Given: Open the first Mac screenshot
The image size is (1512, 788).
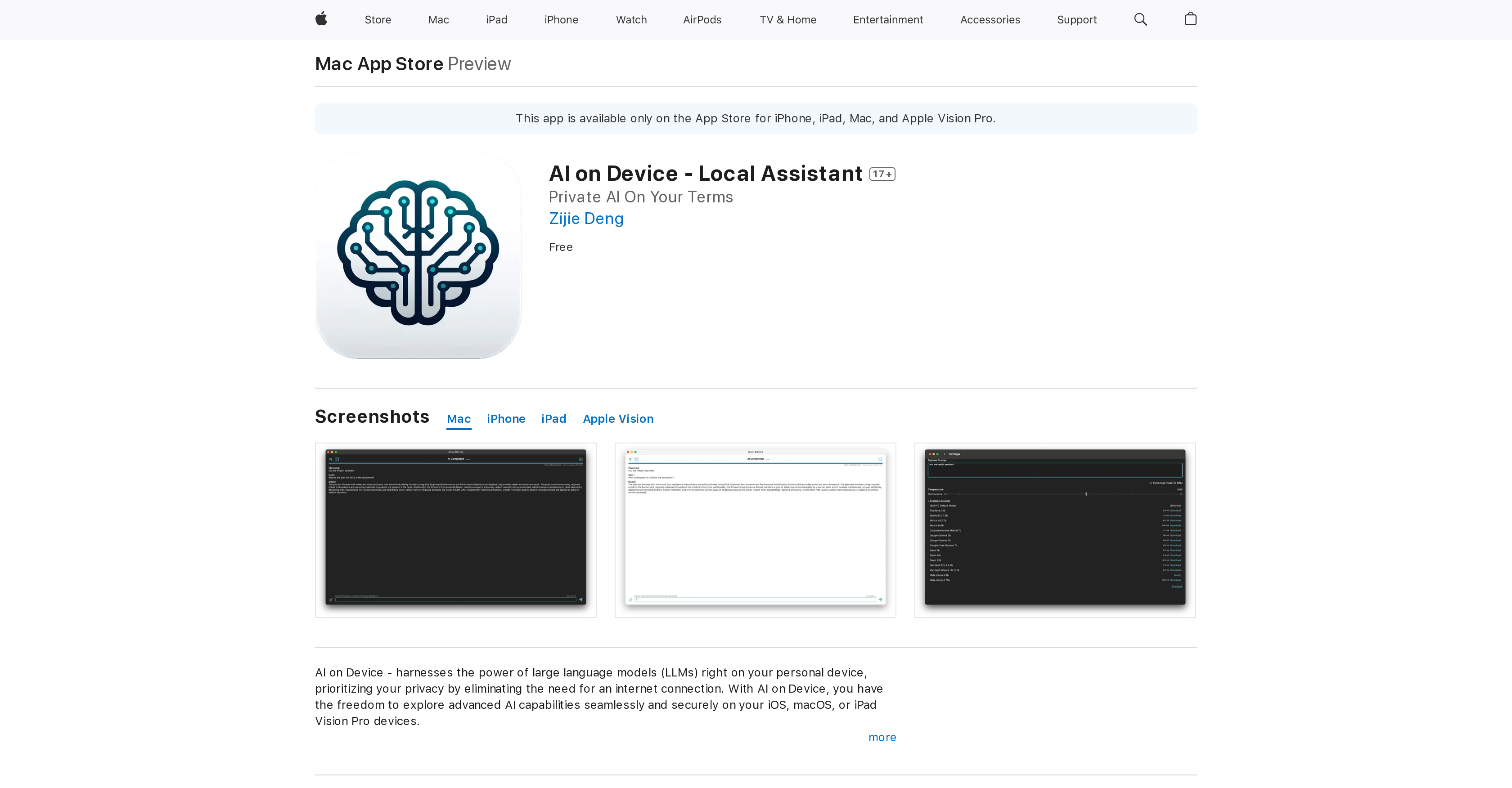Looking at the screenshot, I should point(455,530).
